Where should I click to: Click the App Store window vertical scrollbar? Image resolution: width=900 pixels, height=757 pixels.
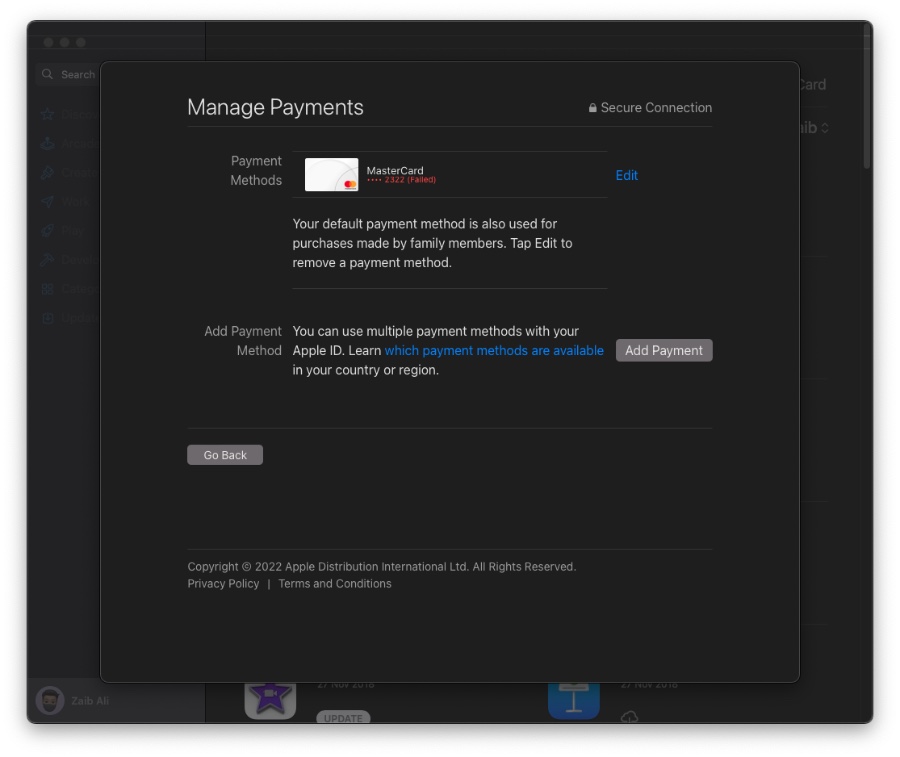867,98
